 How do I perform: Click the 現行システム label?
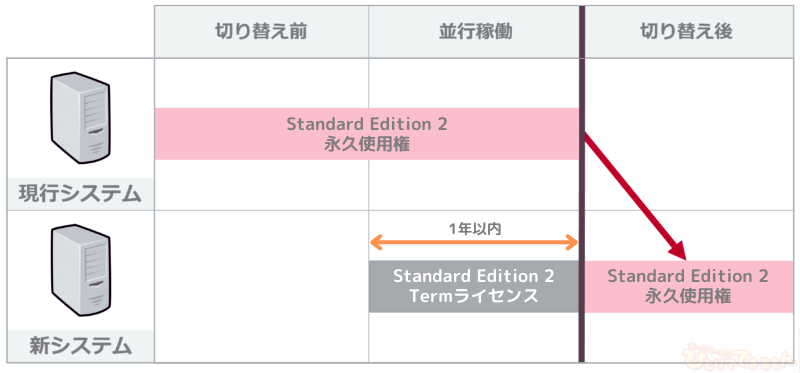point(80,194)
